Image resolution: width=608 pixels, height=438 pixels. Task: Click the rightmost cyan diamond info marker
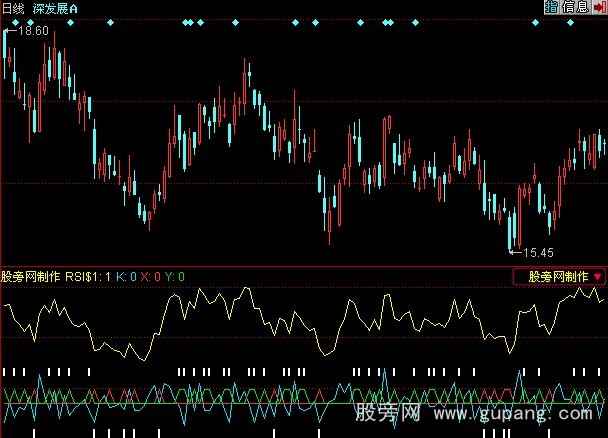click(x=570, y=22)
